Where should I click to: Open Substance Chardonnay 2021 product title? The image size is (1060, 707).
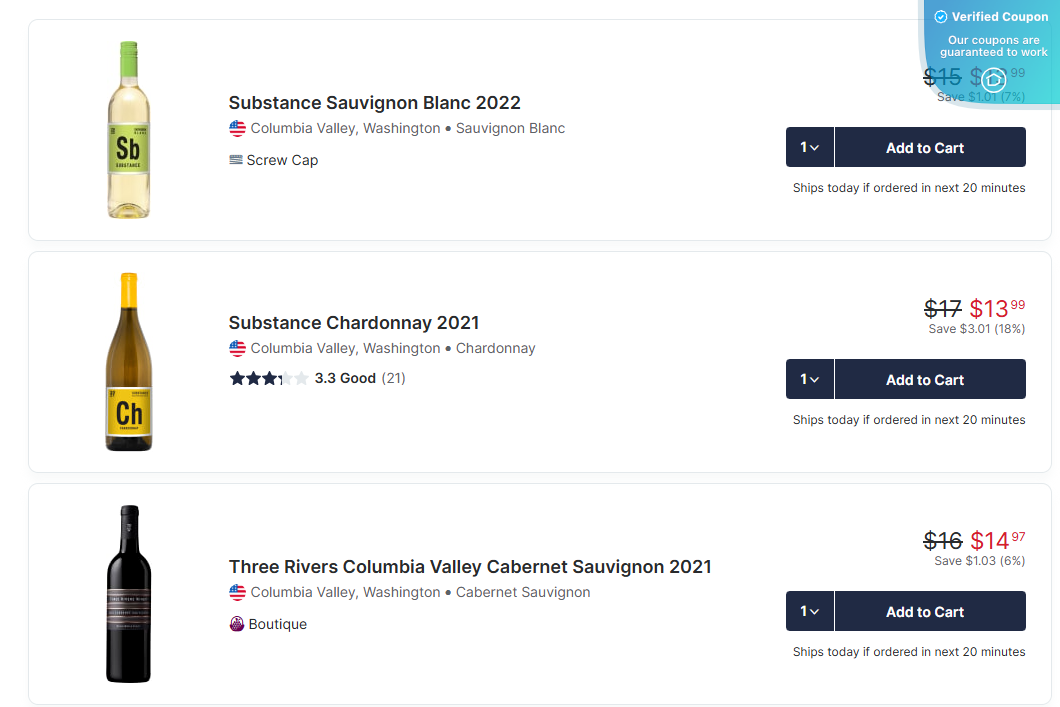(x=354, y=323)
